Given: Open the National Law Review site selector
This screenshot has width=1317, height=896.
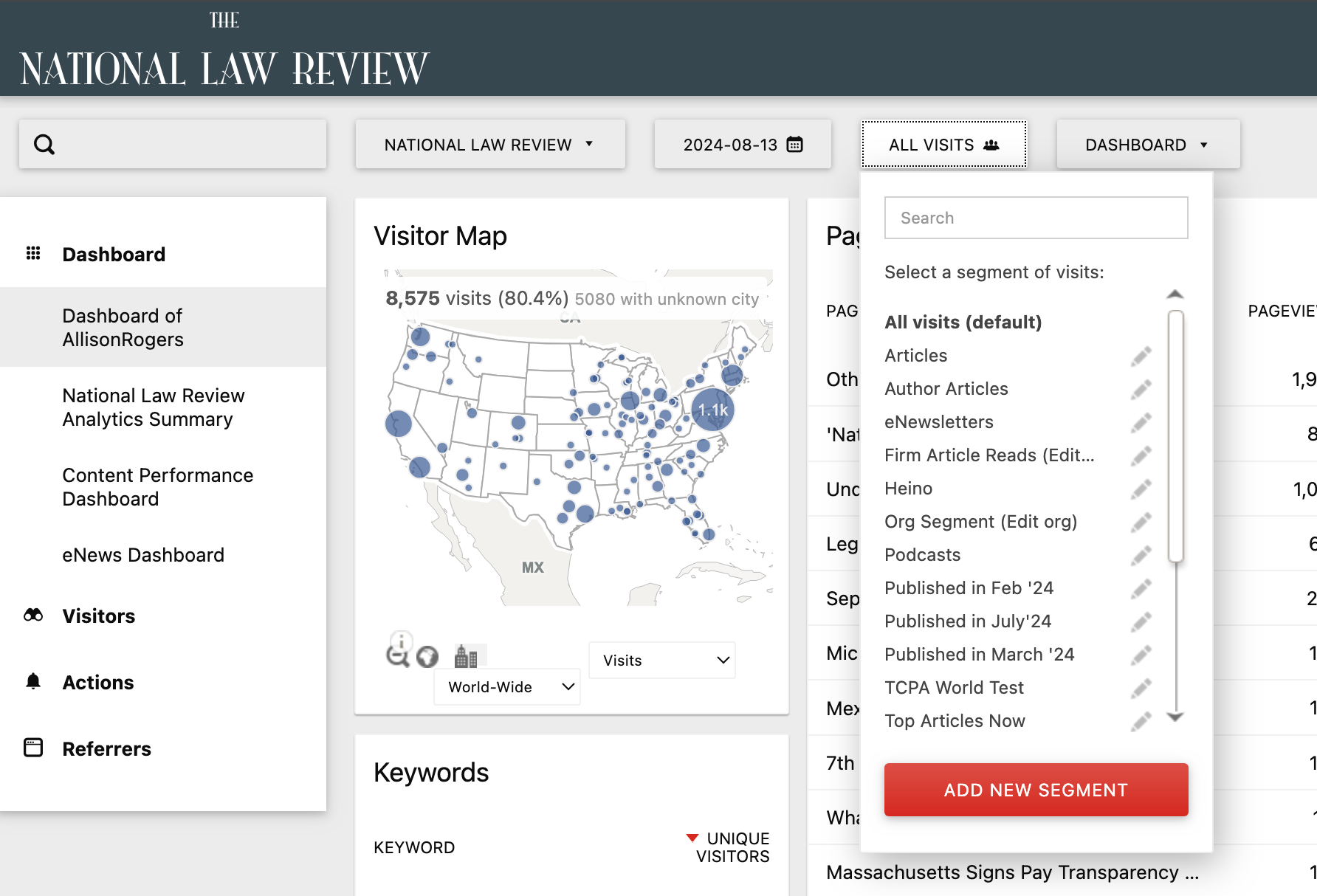Looking at the screenshot, I should point(490,145).
